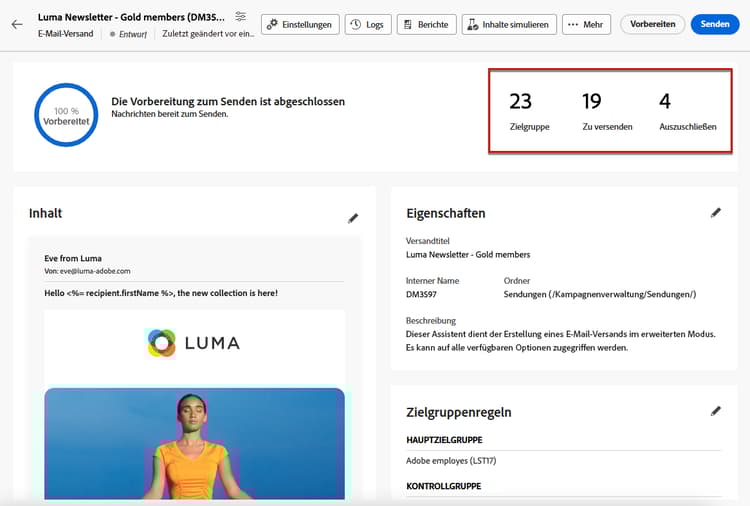Click the 23 Zielgruppe count
This screenshot has height=506, width=750.
(529, 111)
